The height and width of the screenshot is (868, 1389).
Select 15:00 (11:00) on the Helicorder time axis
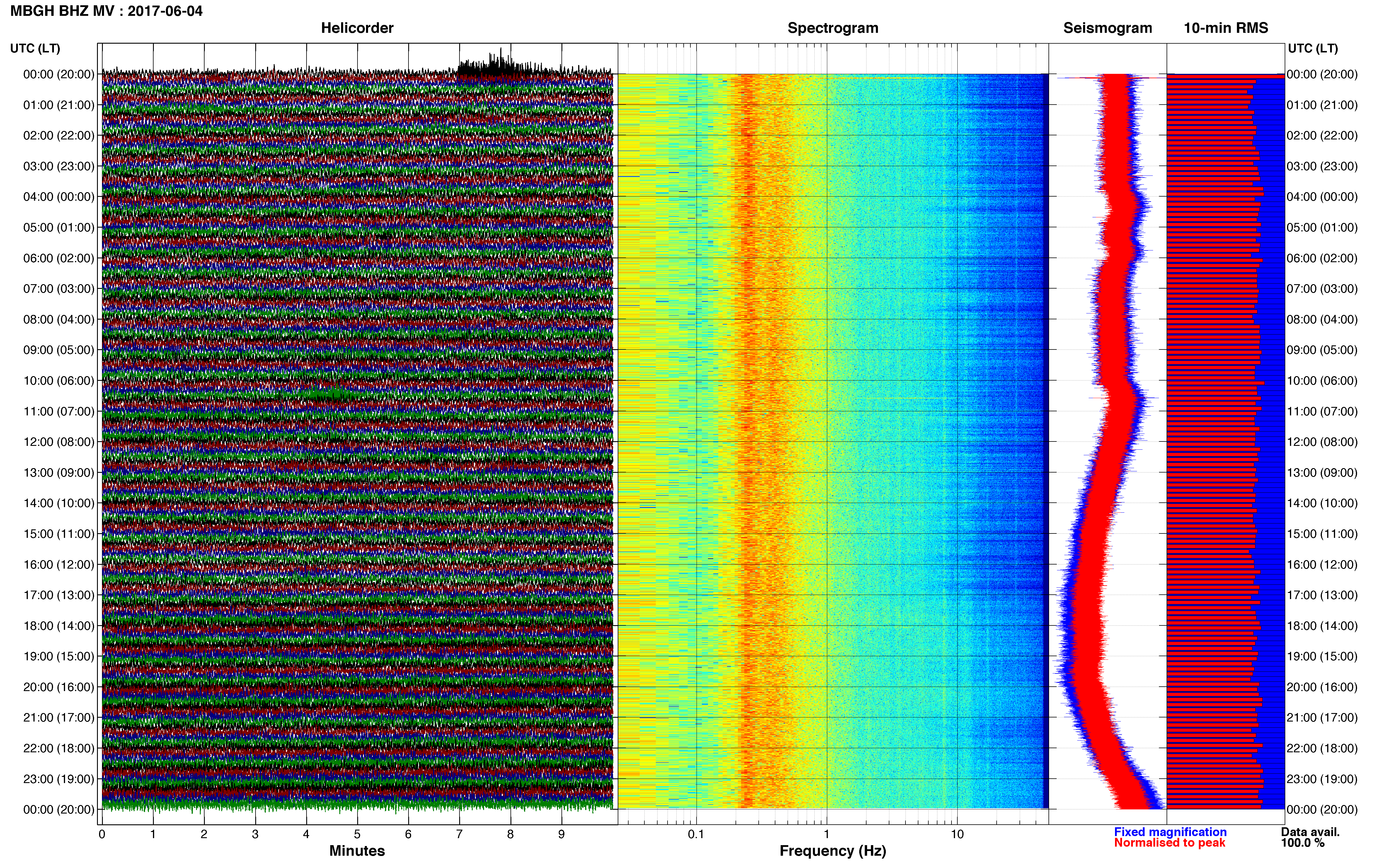pyautogui.click(x=59, y=534)
